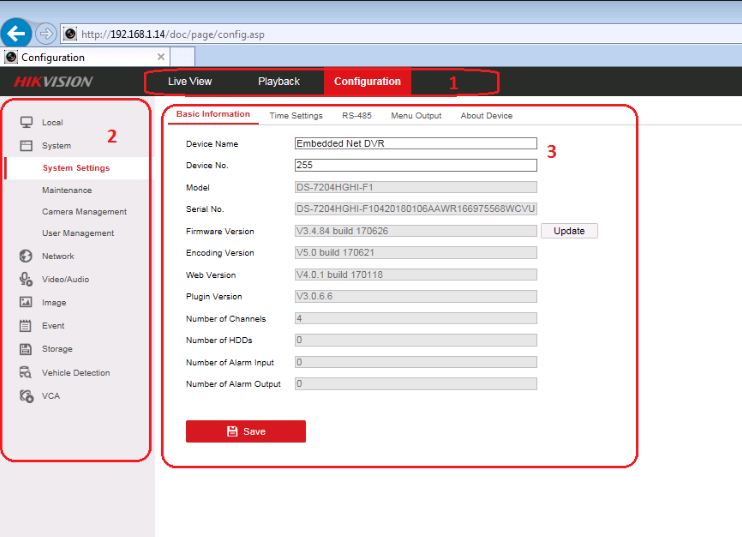Click the Vehicle Detection icon
The width and height of the screenshot is (742, 537).
tap(26, 372)
